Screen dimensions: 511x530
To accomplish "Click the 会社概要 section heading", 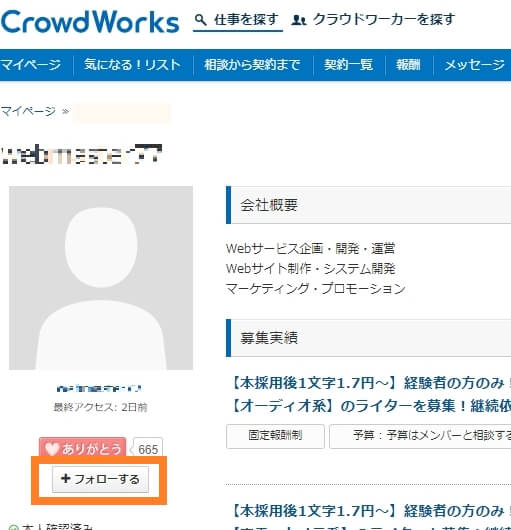I will [x=269, y=205].
